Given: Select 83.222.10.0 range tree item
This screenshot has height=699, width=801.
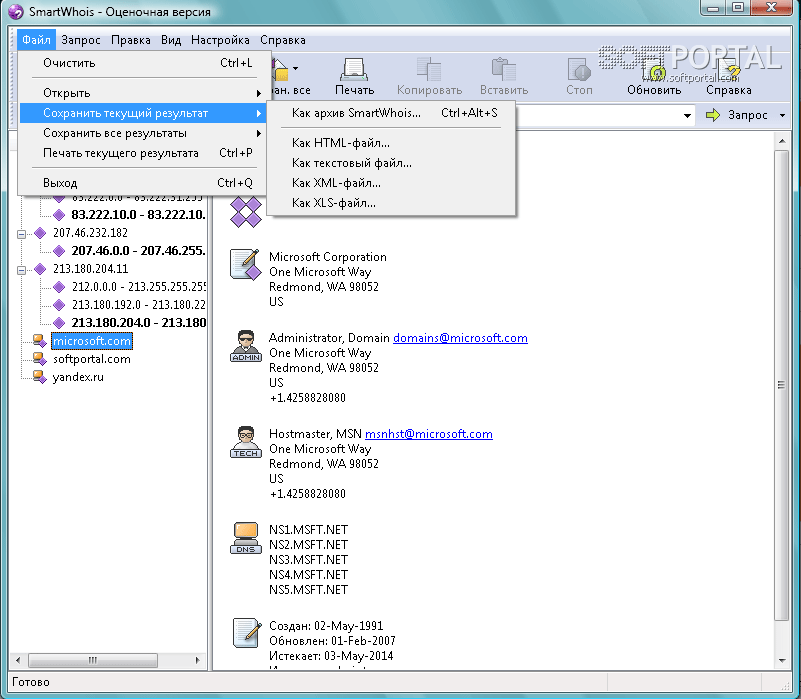Looking at the screenshot, I should click(138, 215).
